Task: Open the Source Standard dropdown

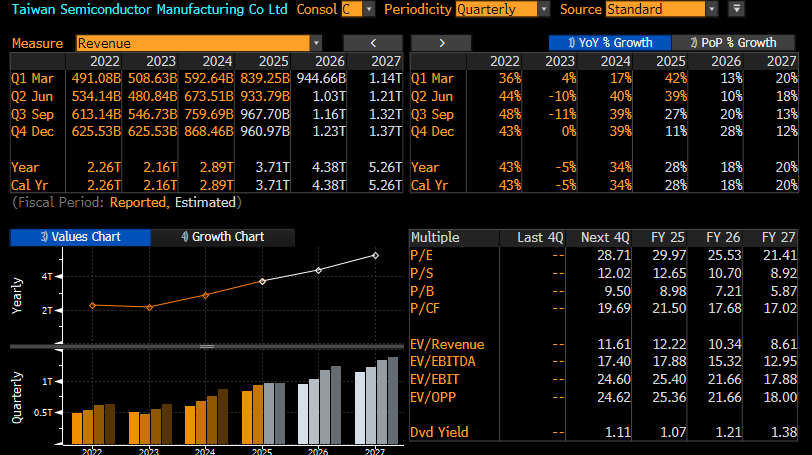Action: click(x=661, y=9)
